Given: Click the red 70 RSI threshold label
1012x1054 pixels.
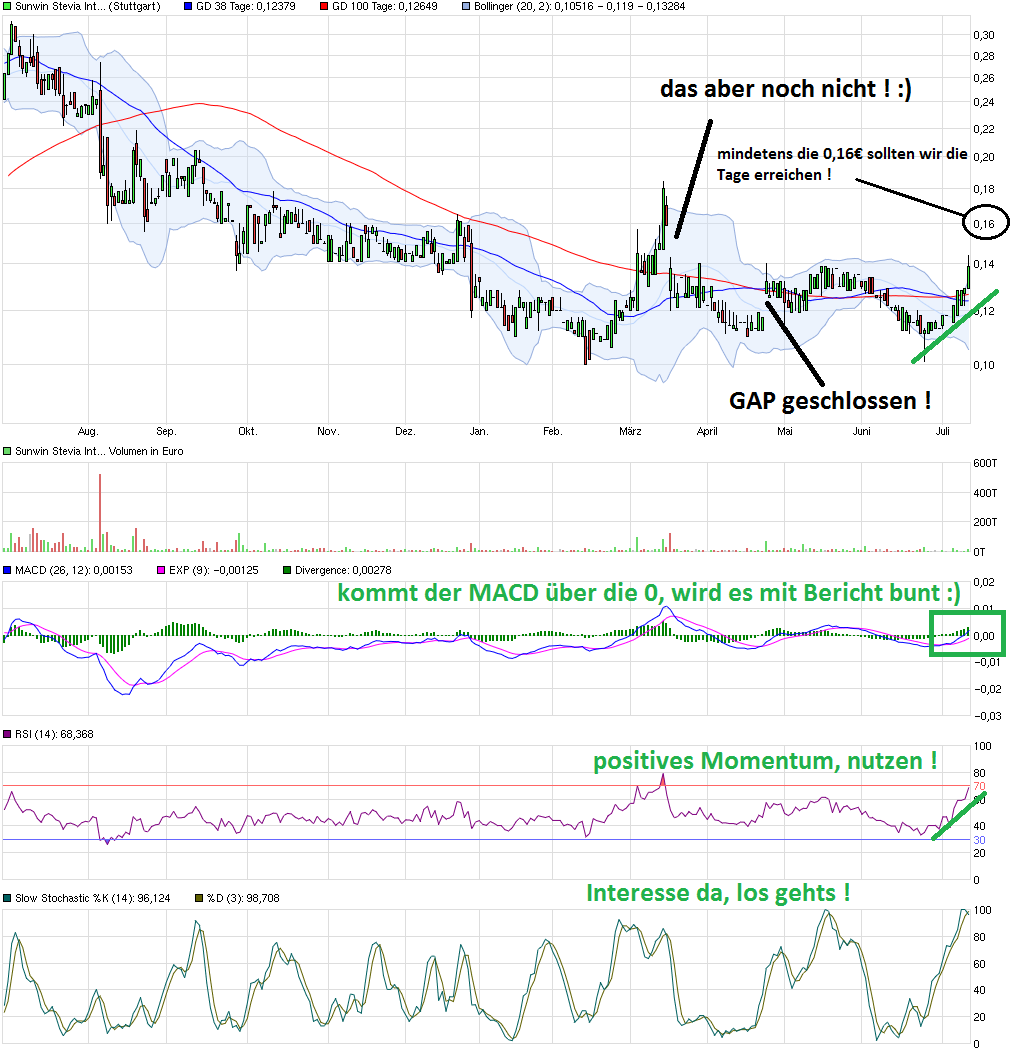Looking at the screenshot, I should coord(979,786).
